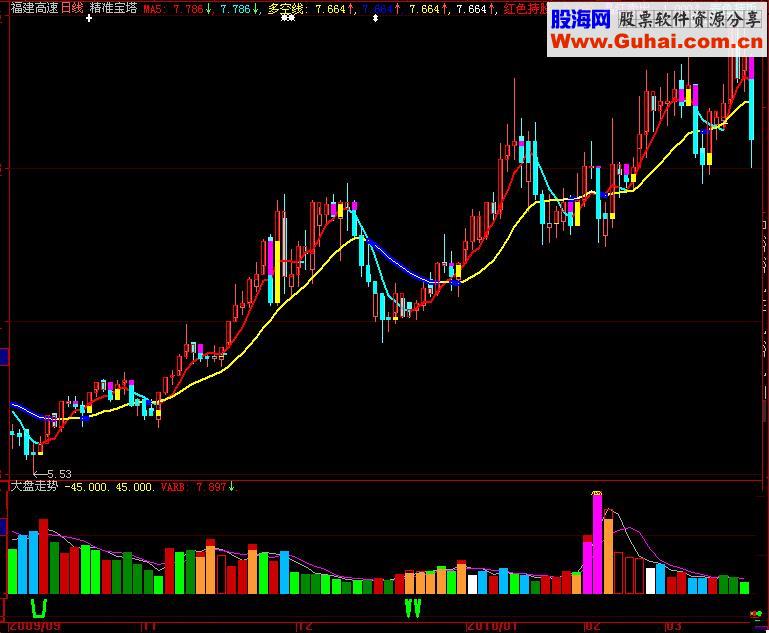This screenshot has width=769, height=633.
Task: Click the green U signal marker
Action: [39, 608]
